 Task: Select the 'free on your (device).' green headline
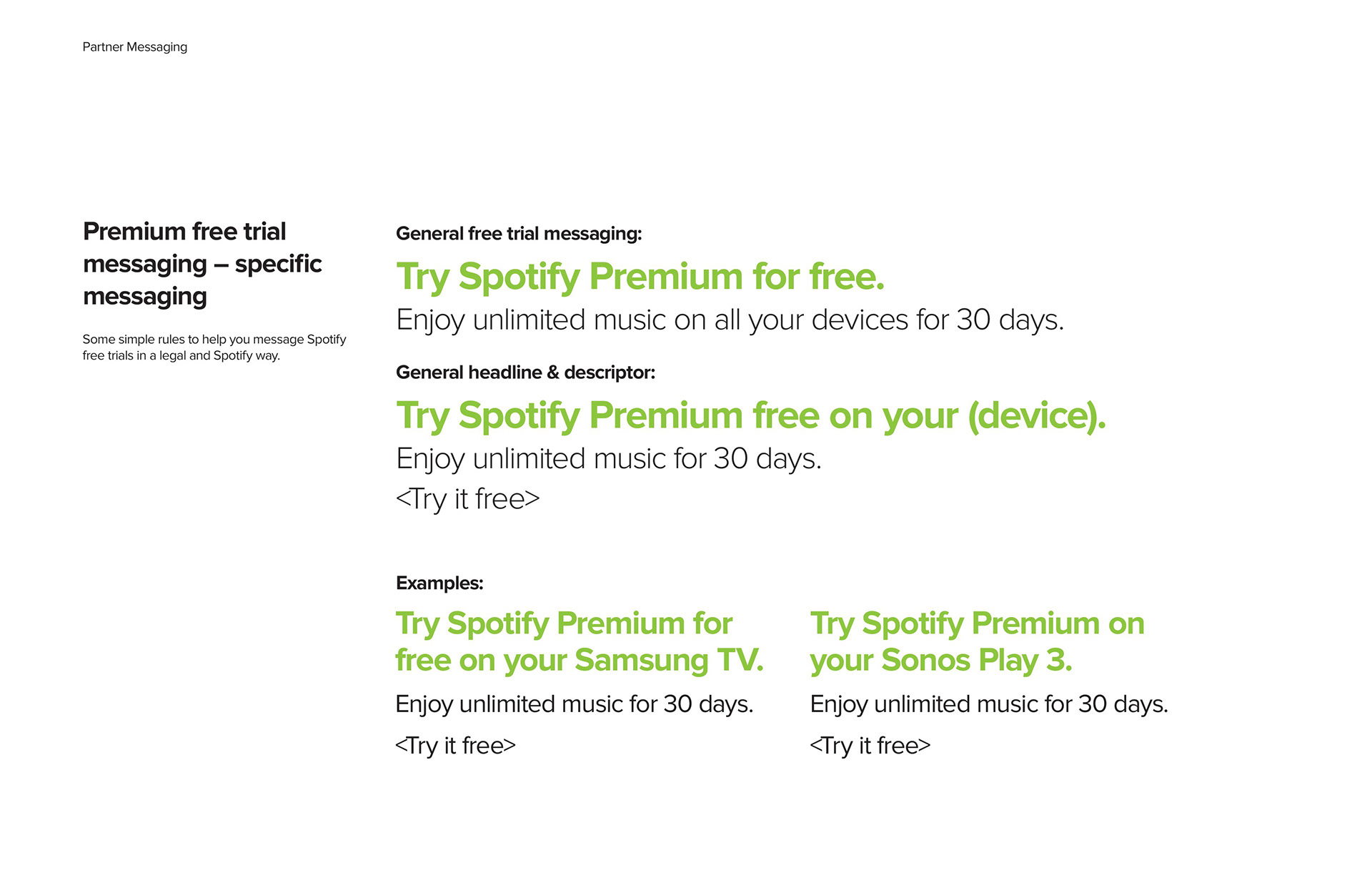point(750,415)
